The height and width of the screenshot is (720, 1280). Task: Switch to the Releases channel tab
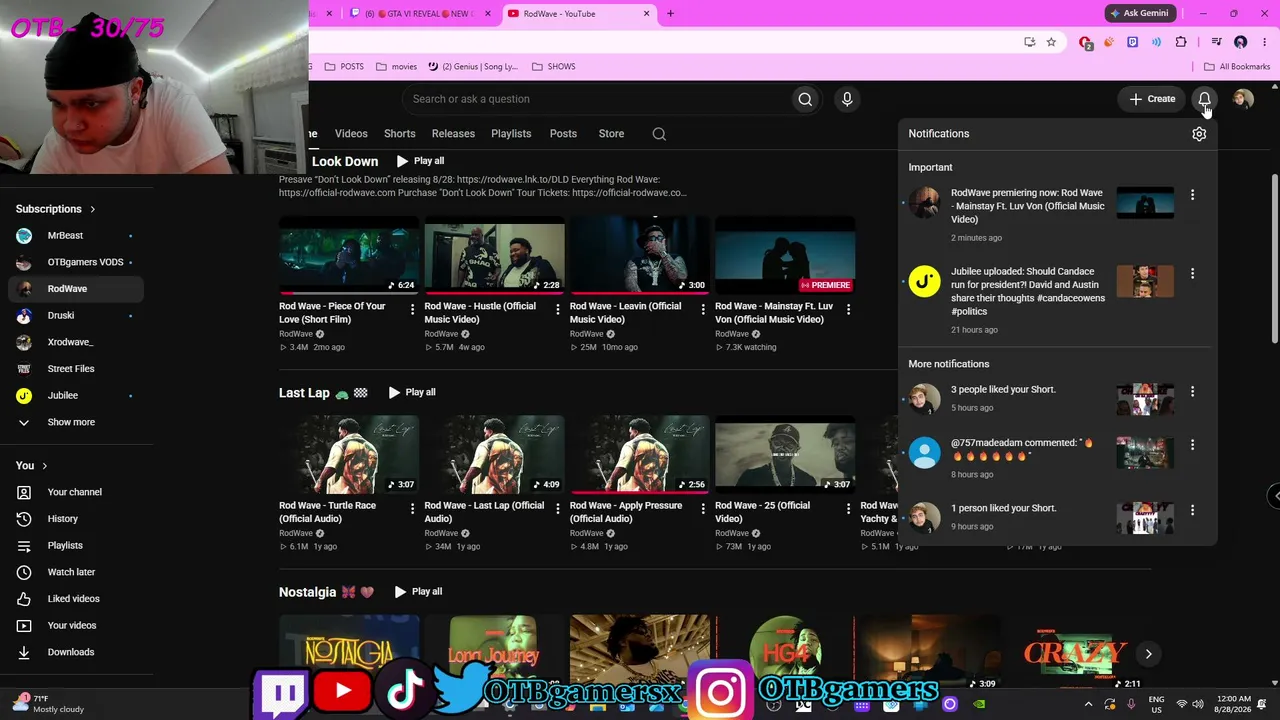point(453,134)
